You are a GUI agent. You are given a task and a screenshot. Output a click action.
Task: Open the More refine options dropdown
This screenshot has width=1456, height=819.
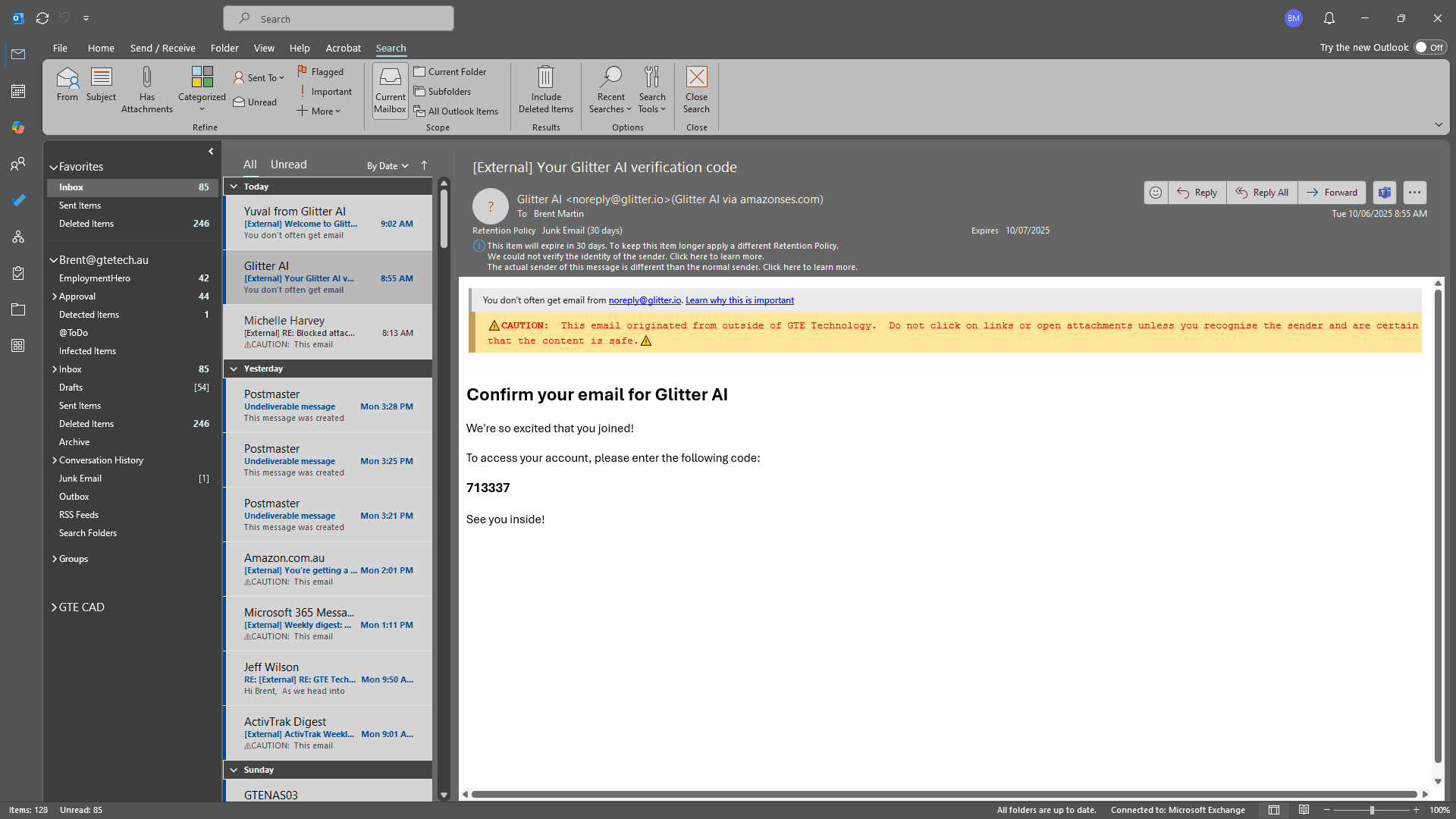[x=319, y=111]
